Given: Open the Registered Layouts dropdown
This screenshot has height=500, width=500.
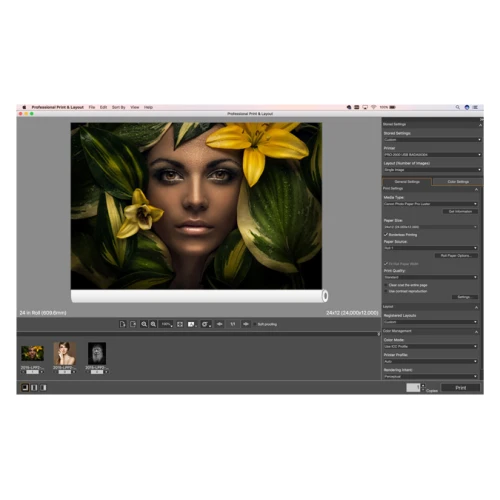Looking at the screenshot, I should (430, 322).
